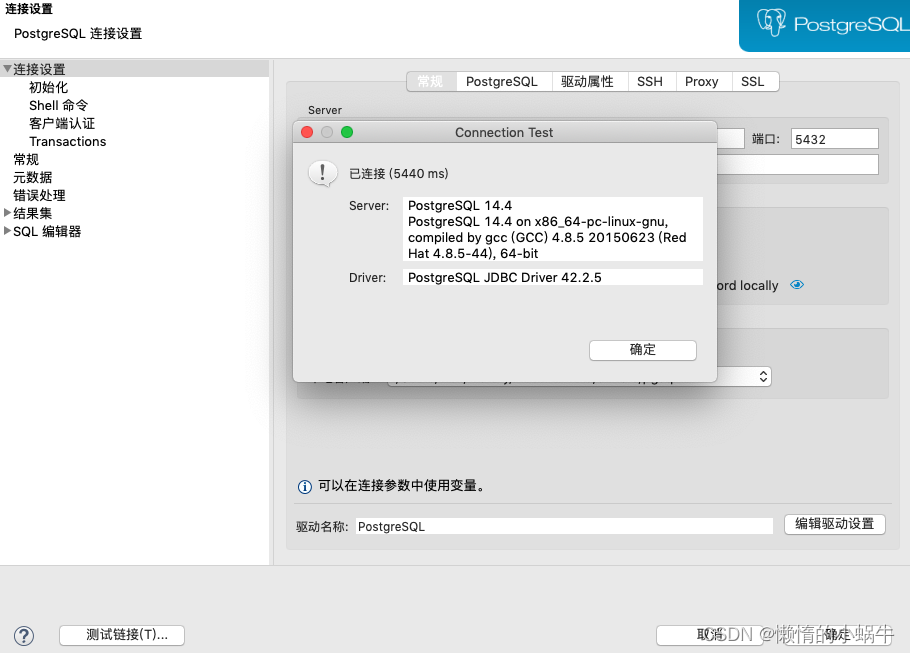Switch to the PostgreSQL tab
Viewport: 910px width, 653px height.
coord(502,82)
